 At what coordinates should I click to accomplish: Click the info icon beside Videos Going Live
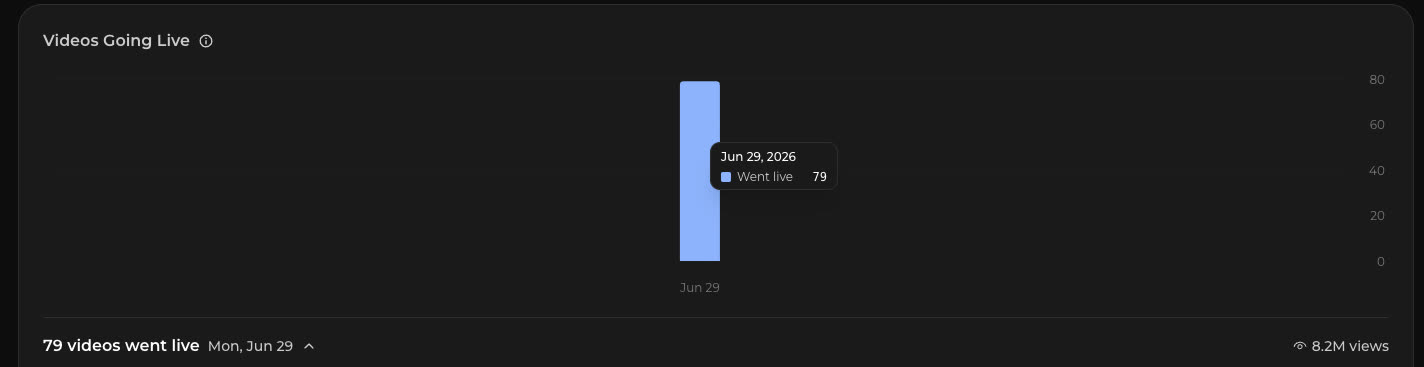[206, 41]
